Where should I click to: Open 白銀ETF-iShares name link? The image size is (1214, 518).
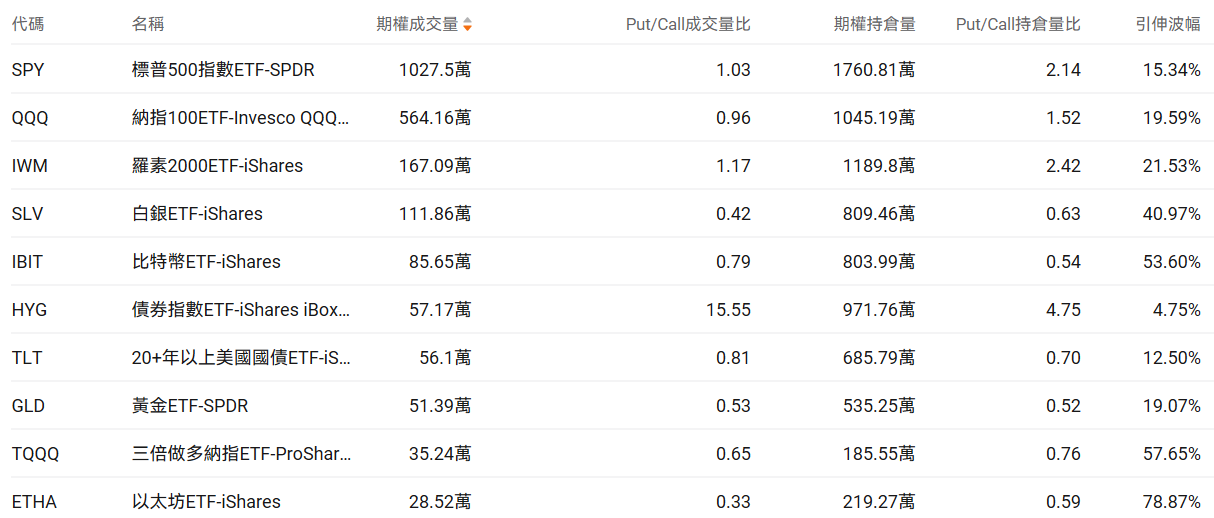point(197,214)
